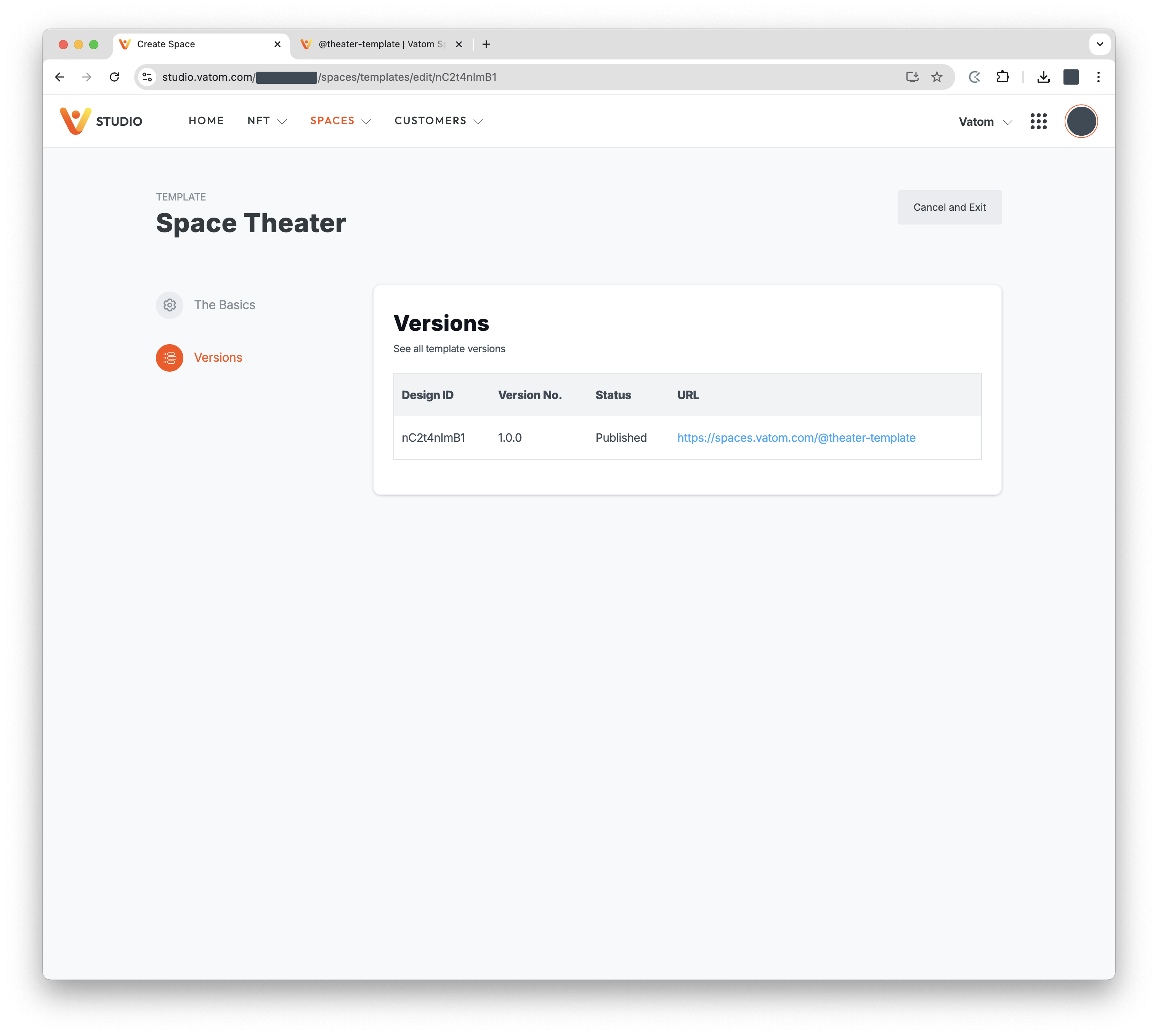Reload the page
The image size is (1158, 1036).
tap(114, 77)
